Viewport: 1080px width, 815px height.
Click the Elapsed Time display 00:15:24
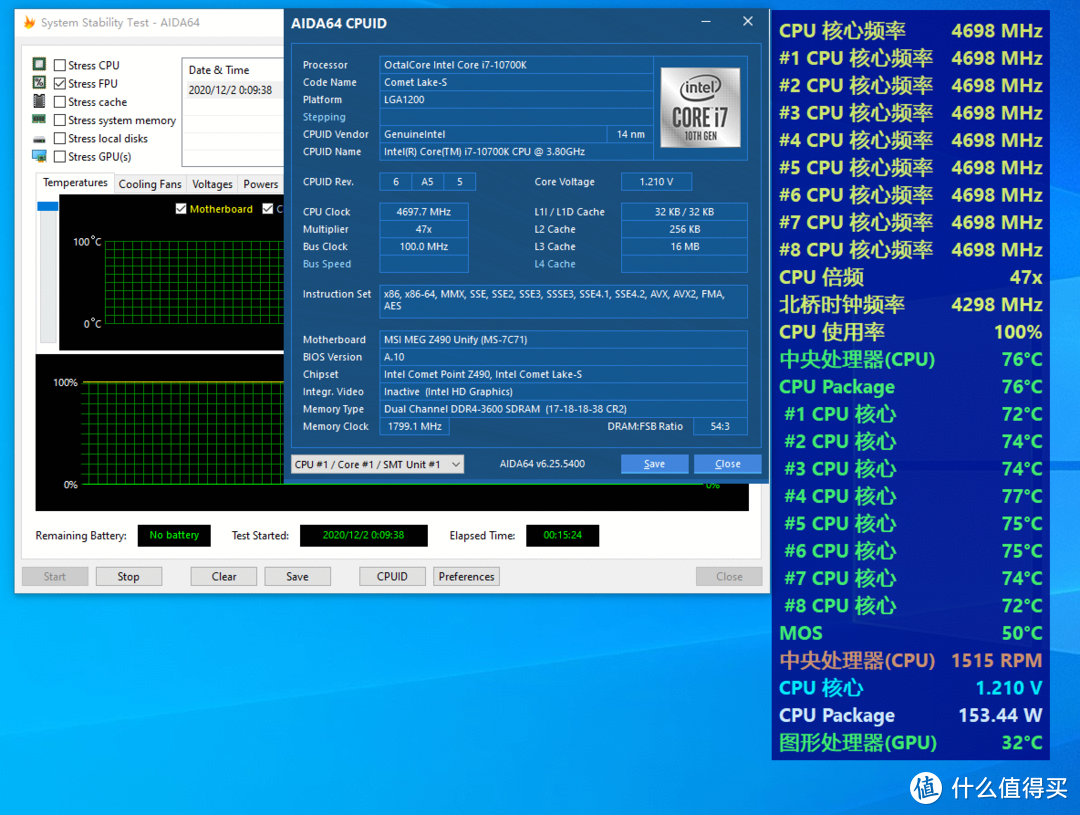click(562, 535)
